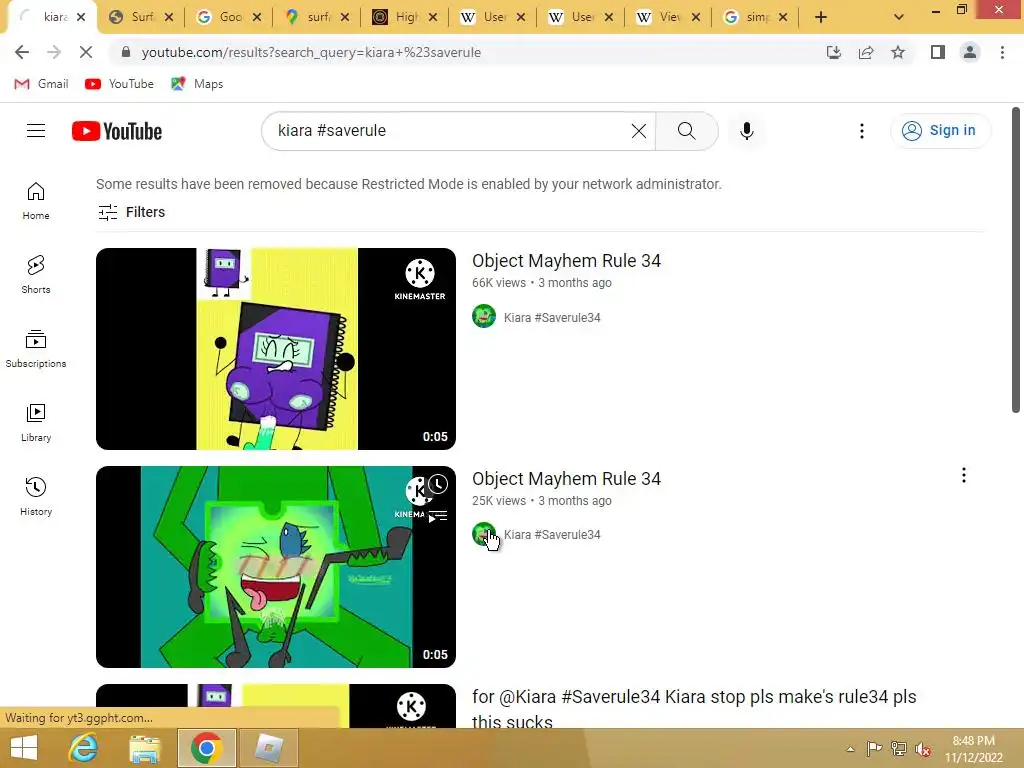The width and height of the screenshot is (1024, 768).
Task: Open the YouTube hamburger guide menu
Action: pos(36,131)
